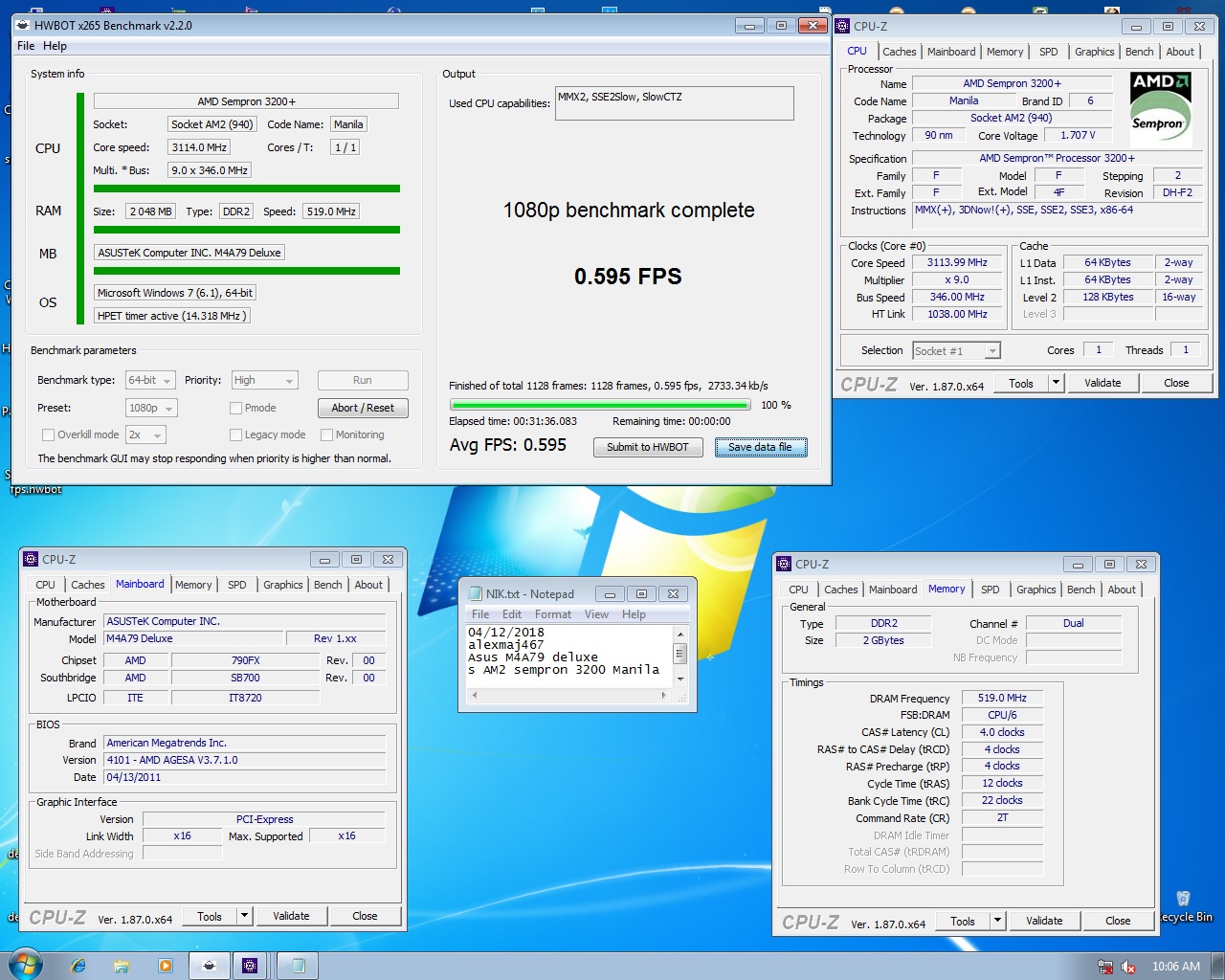Expand Tools arrow in CPU-Z Memory window
Screen dimensions: 1225x980
tap(997, 921)
